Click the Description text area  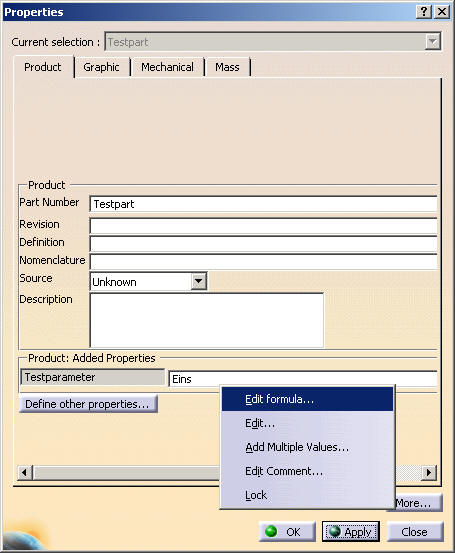click(x=207, y=320)
